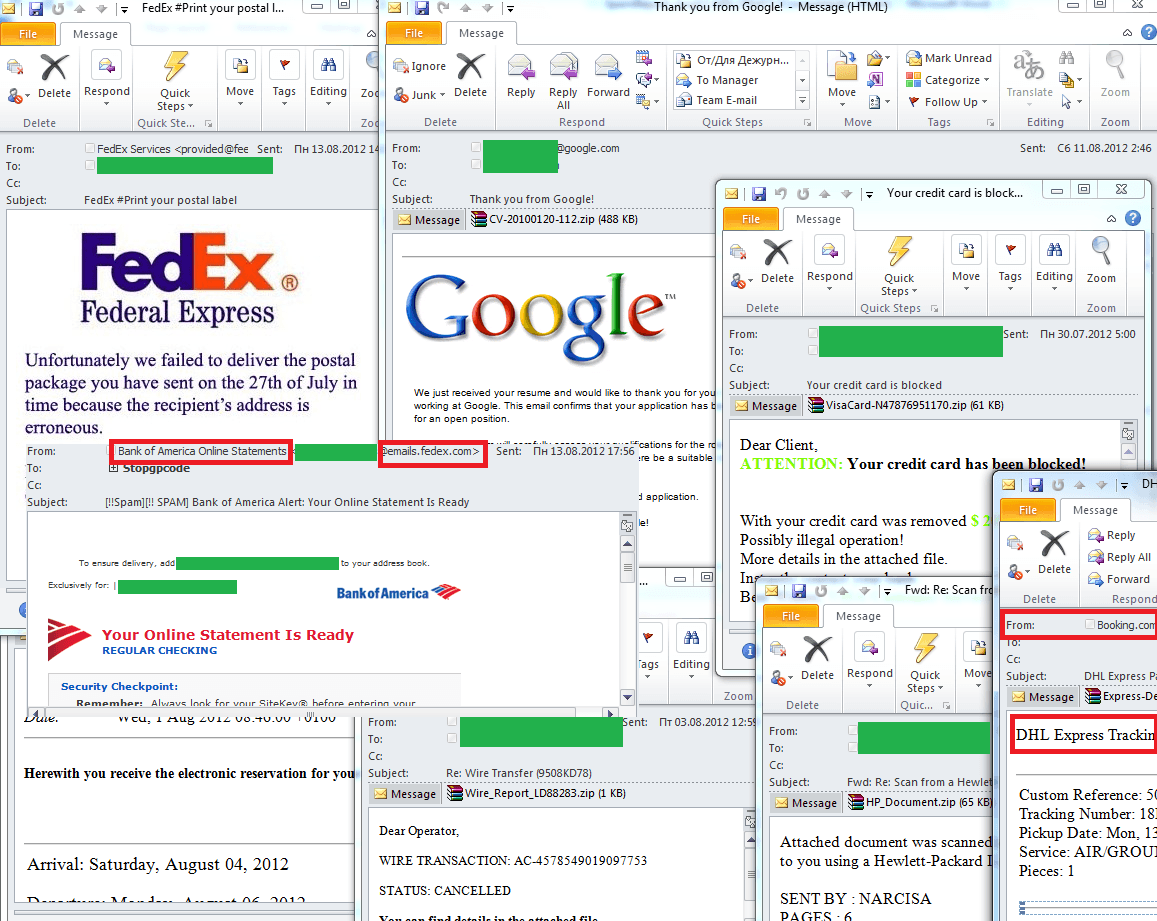The image size is (1157, 921).
Task: Click Reply All in DHL message window
Action: tap(1119, 557)
